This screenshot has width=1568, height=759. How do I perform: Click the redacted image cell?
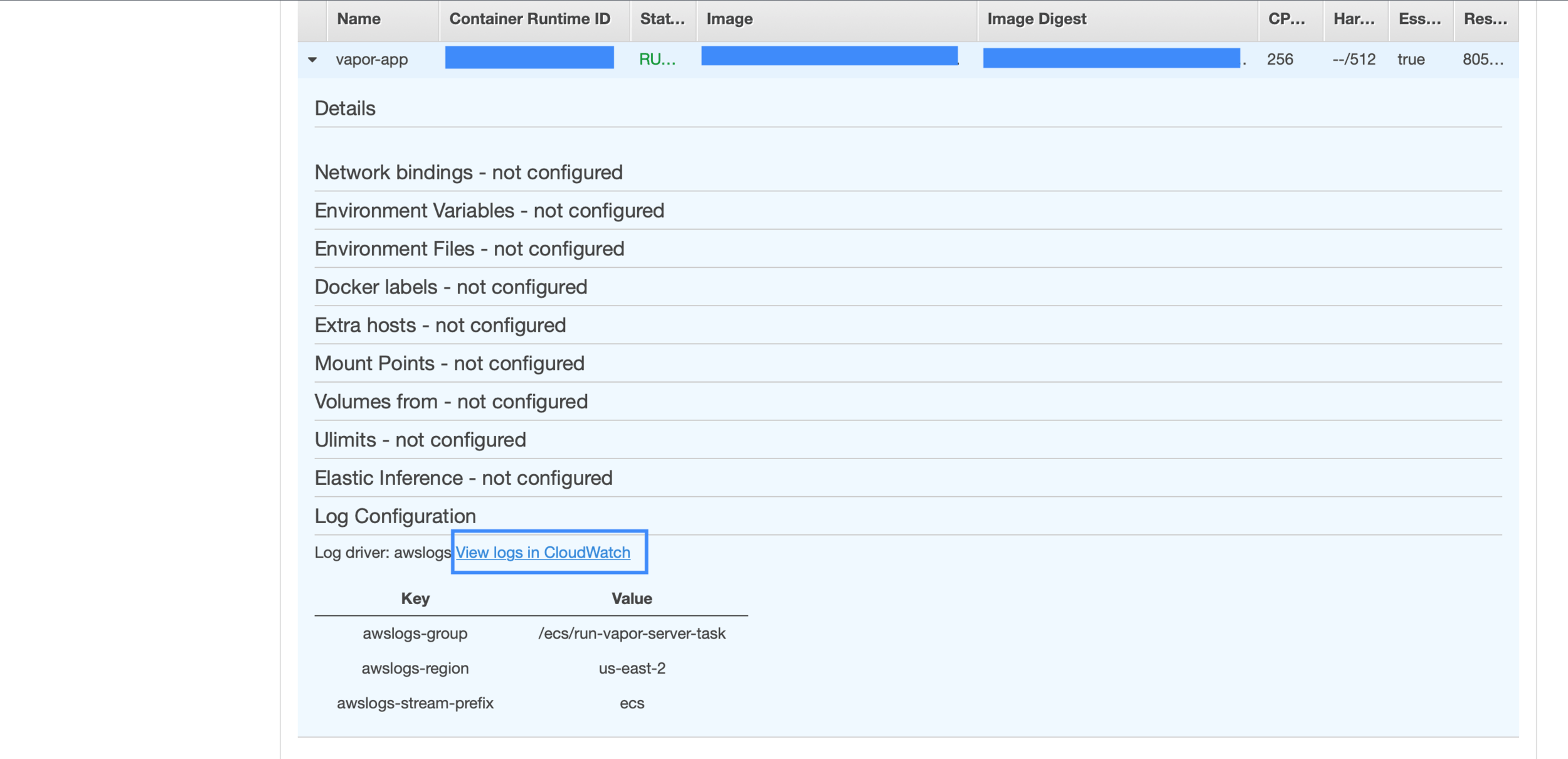coord(829,56)
